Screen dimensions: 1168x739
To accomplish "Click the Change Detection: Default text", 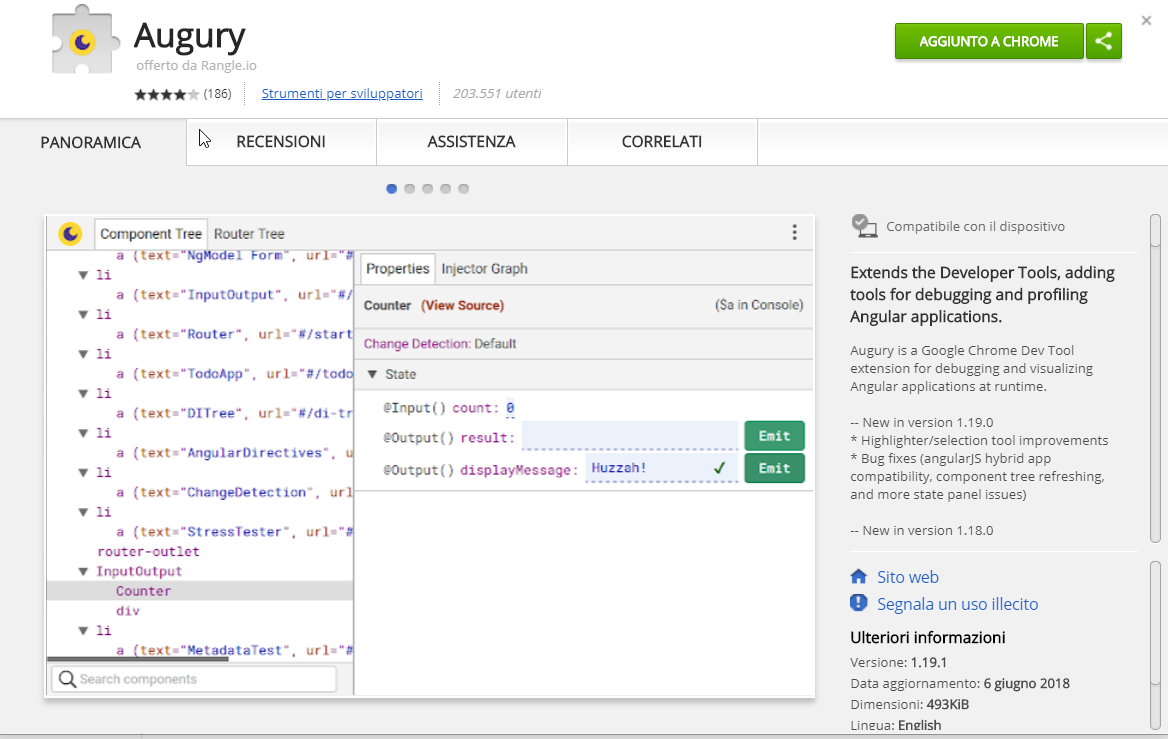I will point(439,343).
